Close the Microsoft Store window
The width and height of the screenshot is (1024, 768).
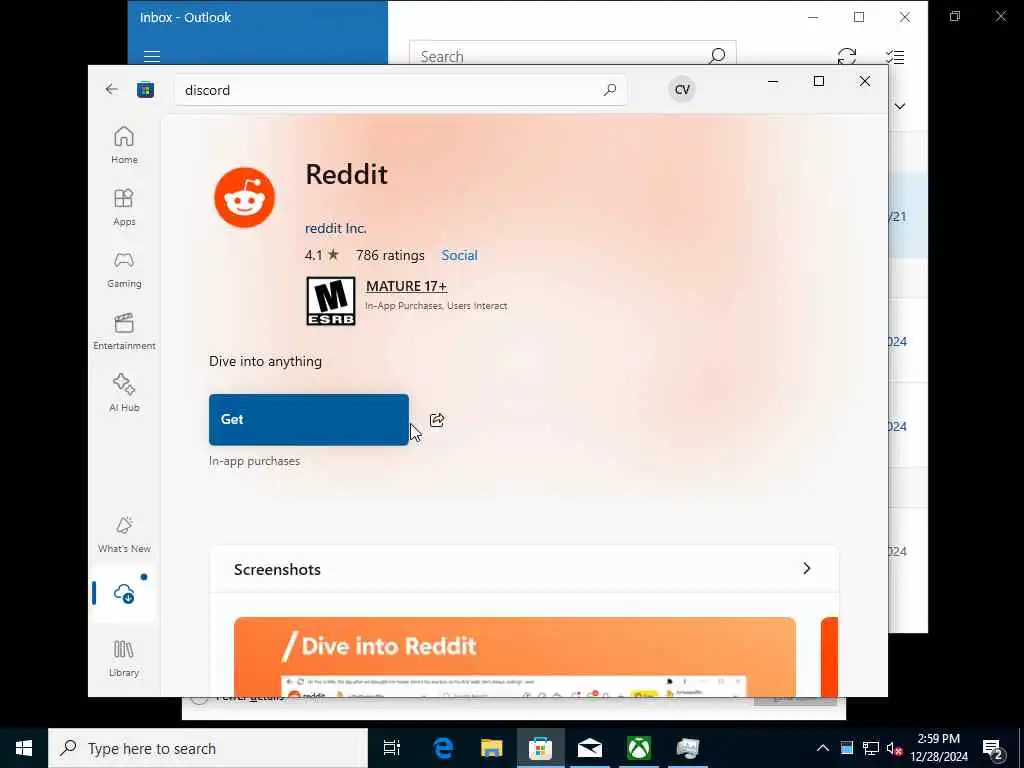[x=865, y=81]
